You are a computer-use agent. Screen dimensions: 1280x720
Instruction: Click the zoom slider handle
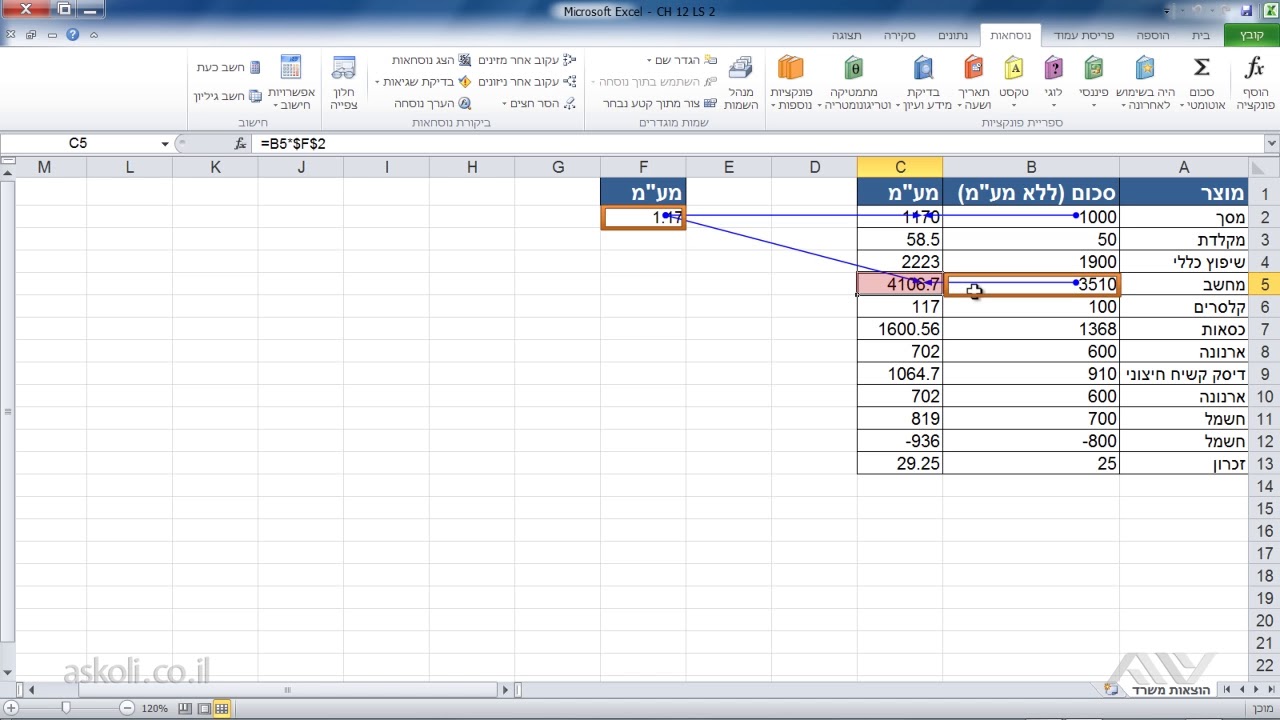tap(66, 708)
